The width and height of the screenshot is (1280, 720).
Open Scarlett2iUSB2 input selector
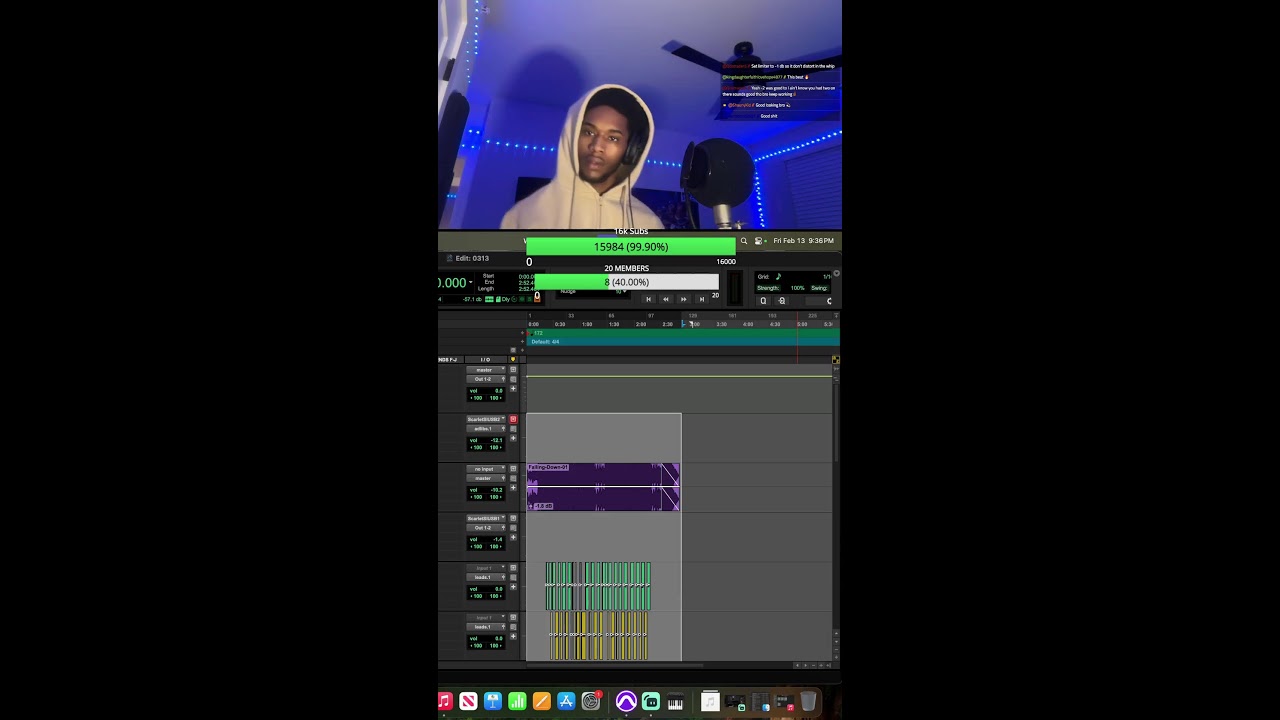pos(486,419)
